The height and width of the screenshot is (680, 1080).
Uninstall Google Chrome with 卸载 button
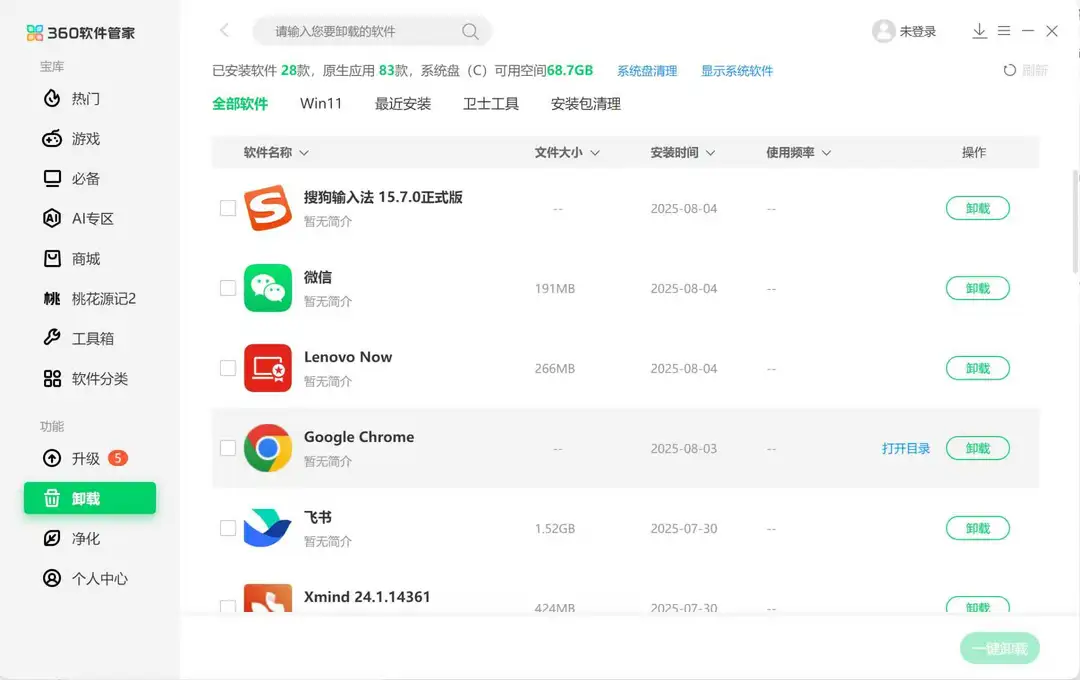[x=977, y=448]
